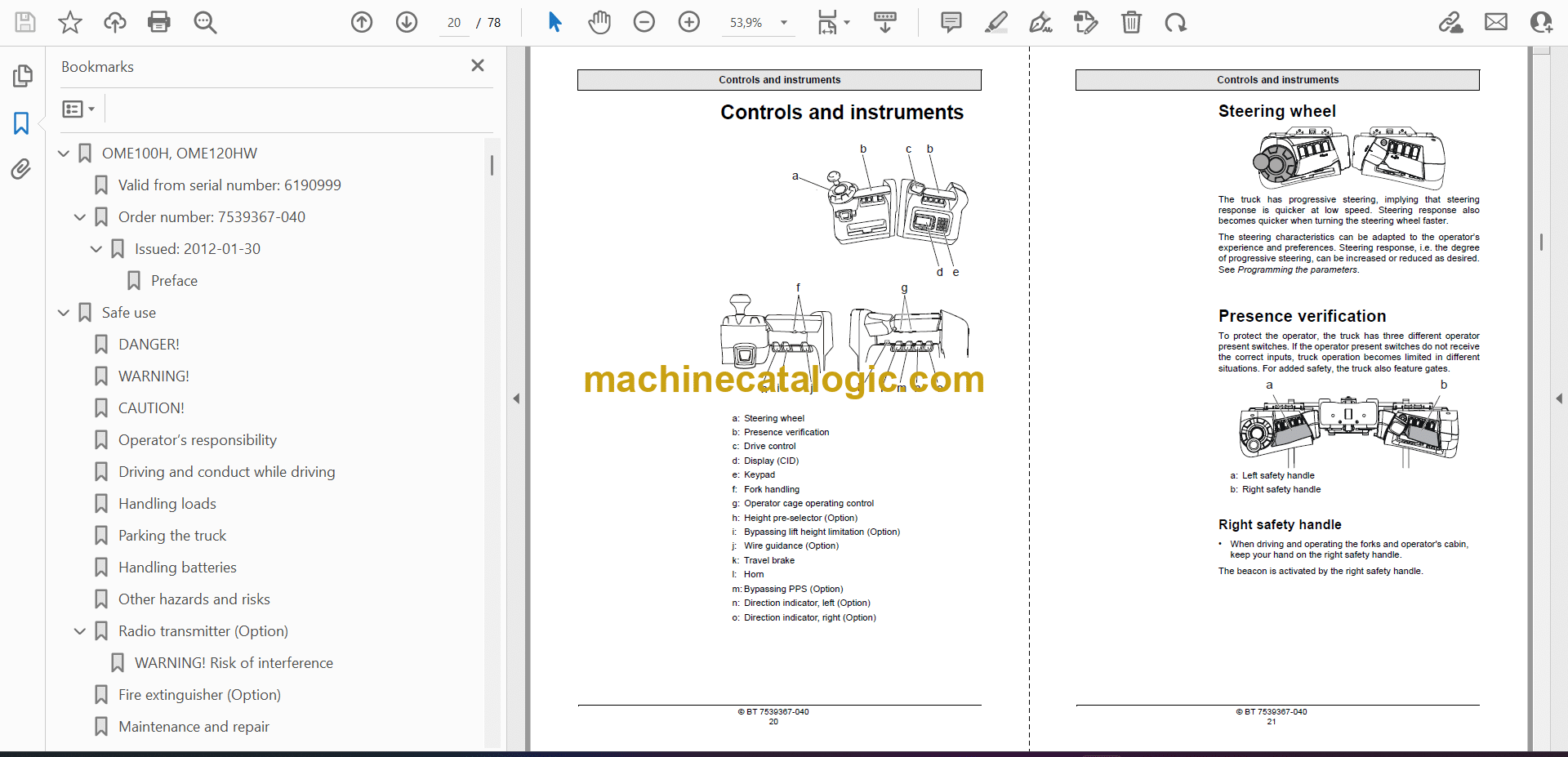
Task: Add a sticky note comment
Action: (951, 22)
